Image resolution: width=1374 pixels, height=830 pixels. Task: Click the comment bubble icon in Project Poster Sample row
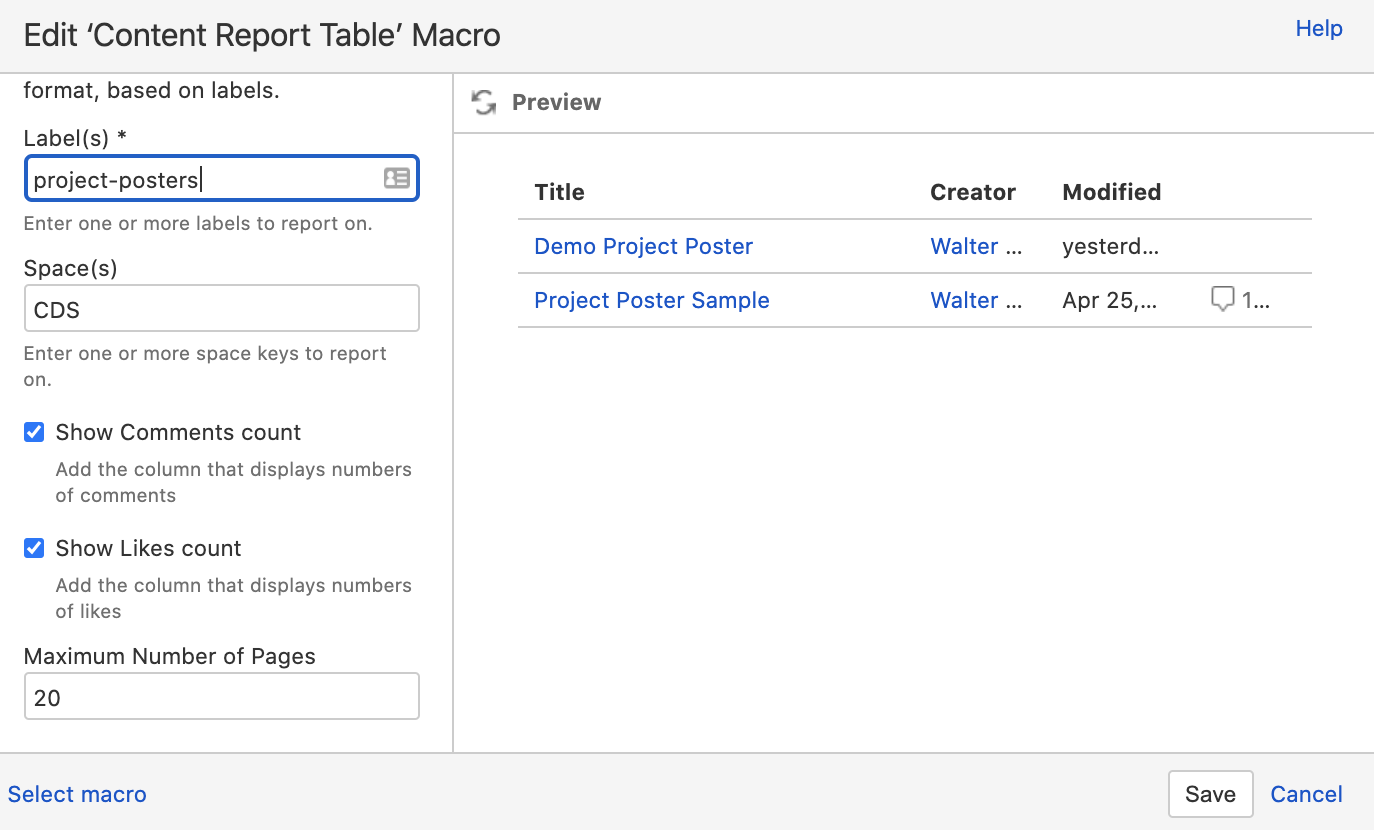(1222, 299)
